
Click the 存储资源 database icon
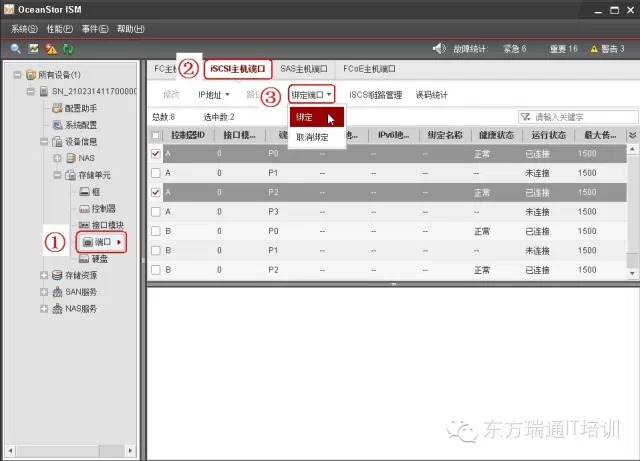tap(57, 275)
